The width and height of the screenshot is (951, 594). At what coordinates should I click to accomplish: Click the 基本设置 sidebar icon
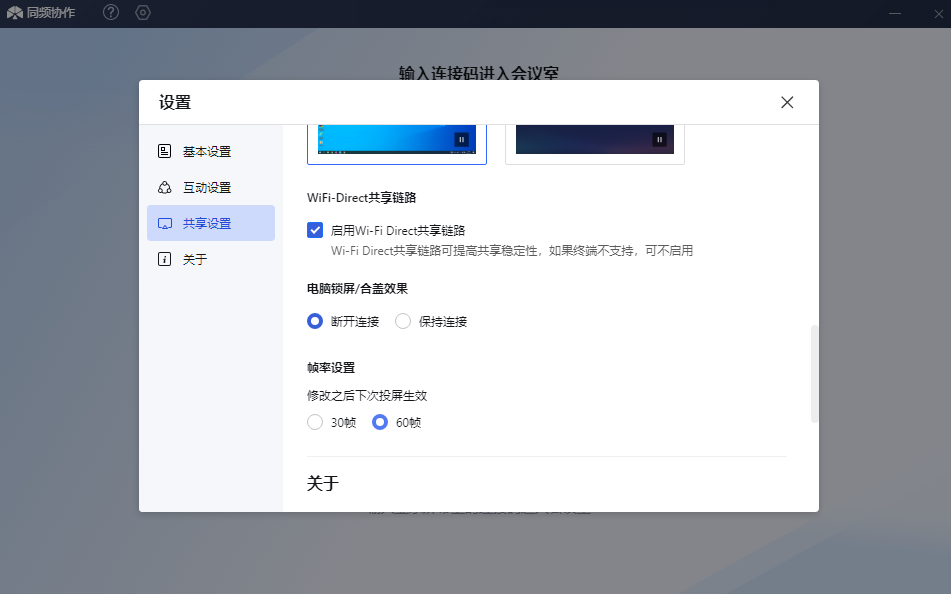(165, 152)
